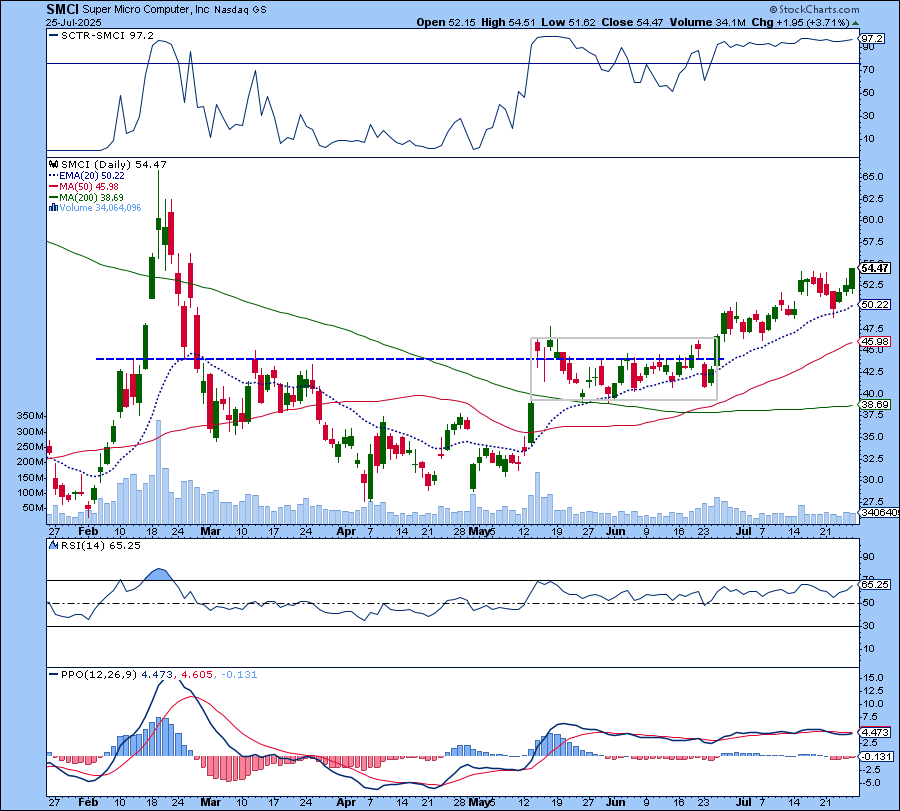Viewport: 900px width, 811px height.
Task: Click the candlestick icon beside SMCI (Daily)
Action: [51, 164]
